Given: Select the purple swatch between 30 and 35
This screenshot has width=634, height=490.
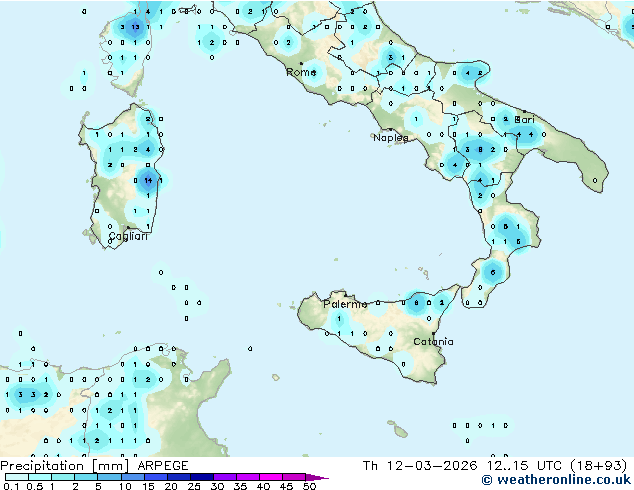Looking at the screenshot, I should point(224,477).
